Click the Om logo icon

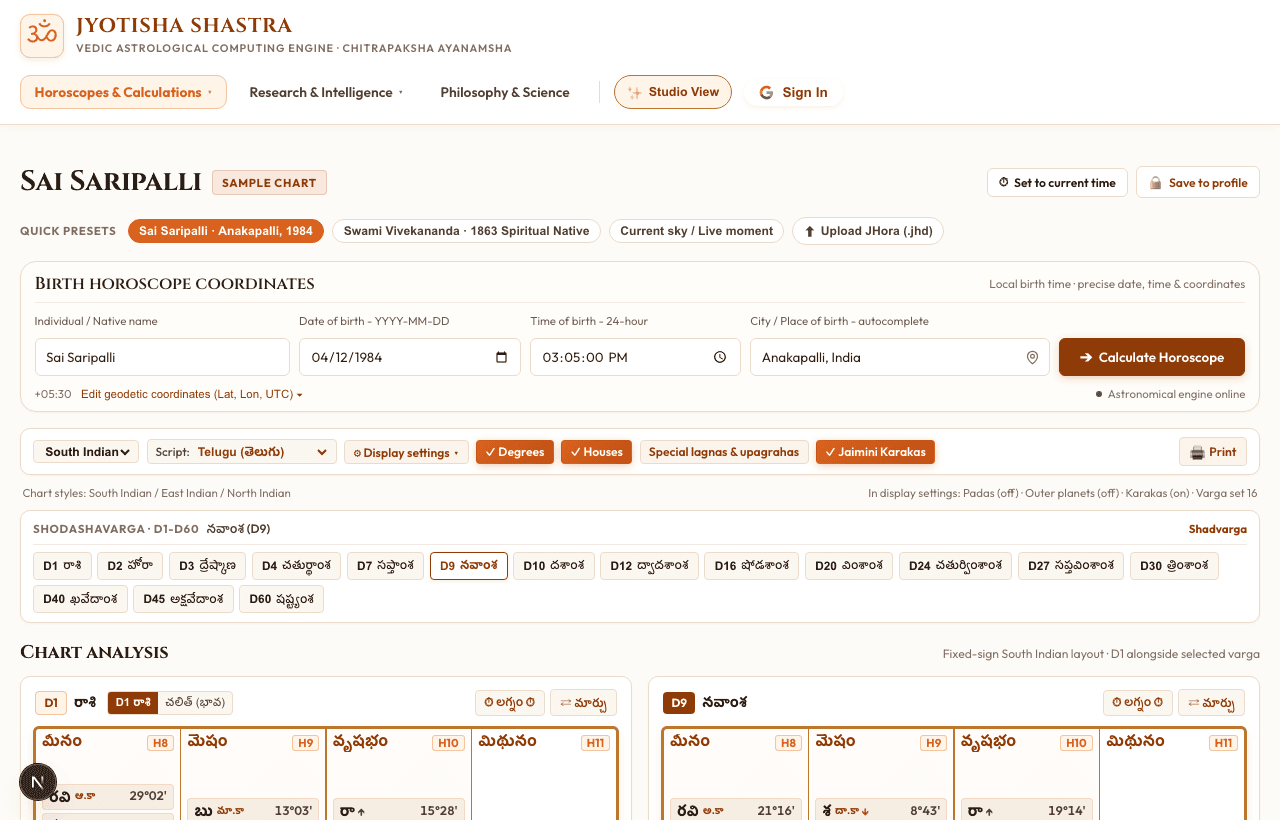pyautogui.click(x=42, y=36)
